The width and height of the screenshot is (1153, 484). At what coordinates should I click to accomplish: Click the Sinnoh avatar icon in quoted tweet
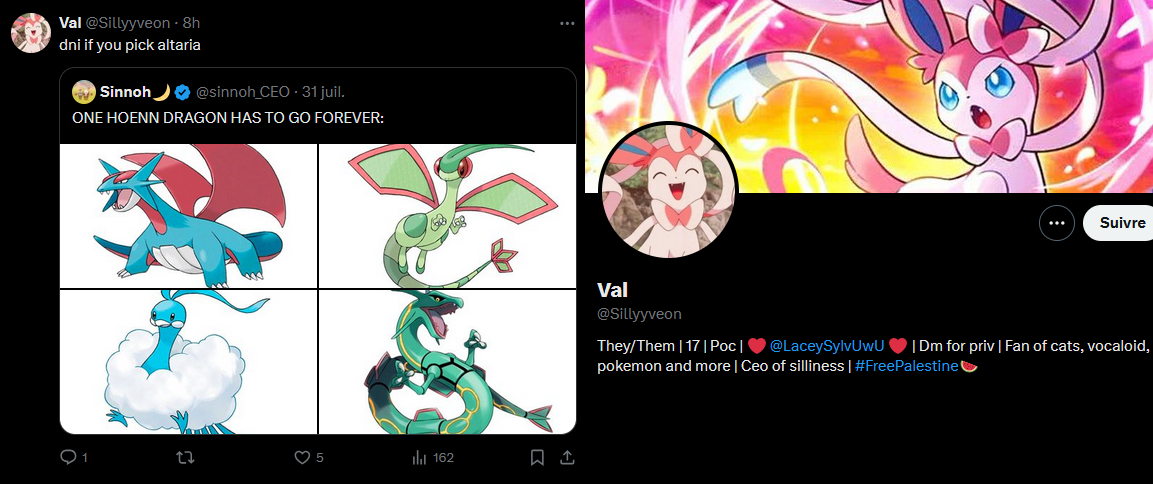click(84, 92)
